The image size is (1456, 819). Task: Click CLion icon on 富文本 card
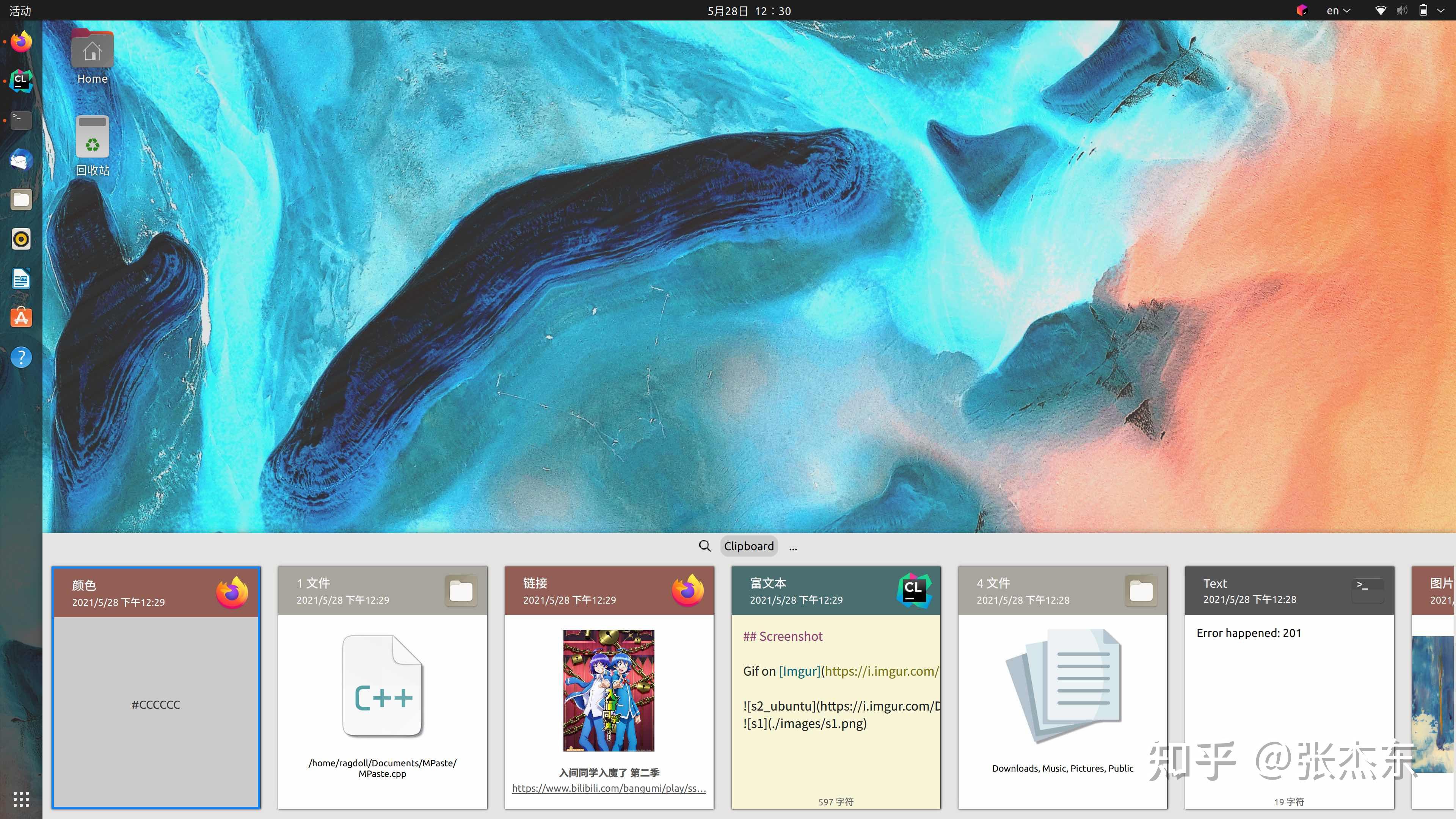[x=914, y=591]
